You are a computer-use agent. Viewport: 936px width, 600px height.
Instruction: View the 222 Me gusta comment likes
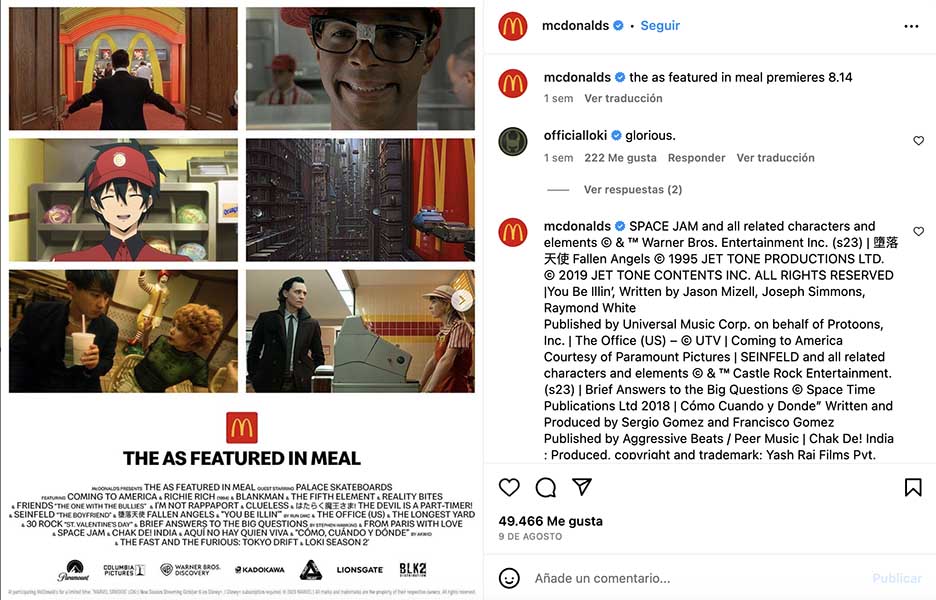tap(620, 158)
